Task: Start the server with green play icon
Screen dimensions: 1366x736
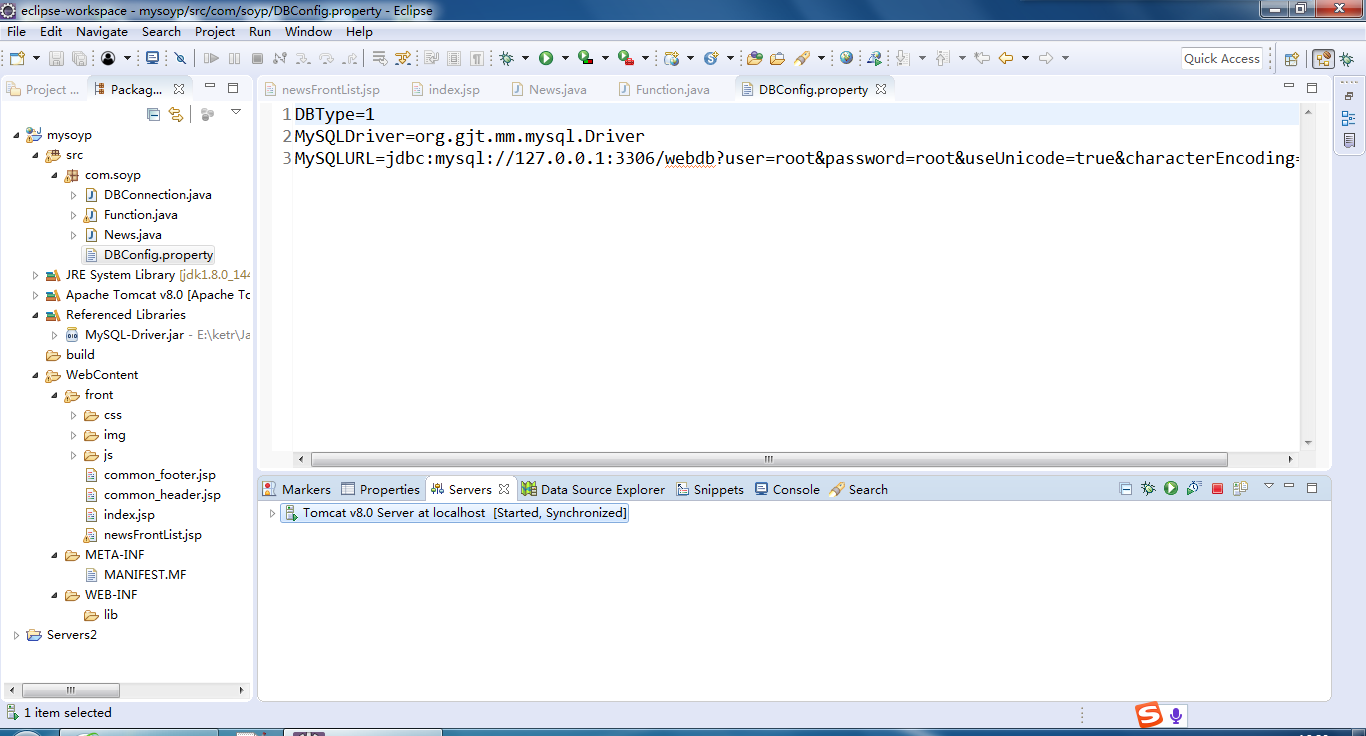Action: (1170, 489)
